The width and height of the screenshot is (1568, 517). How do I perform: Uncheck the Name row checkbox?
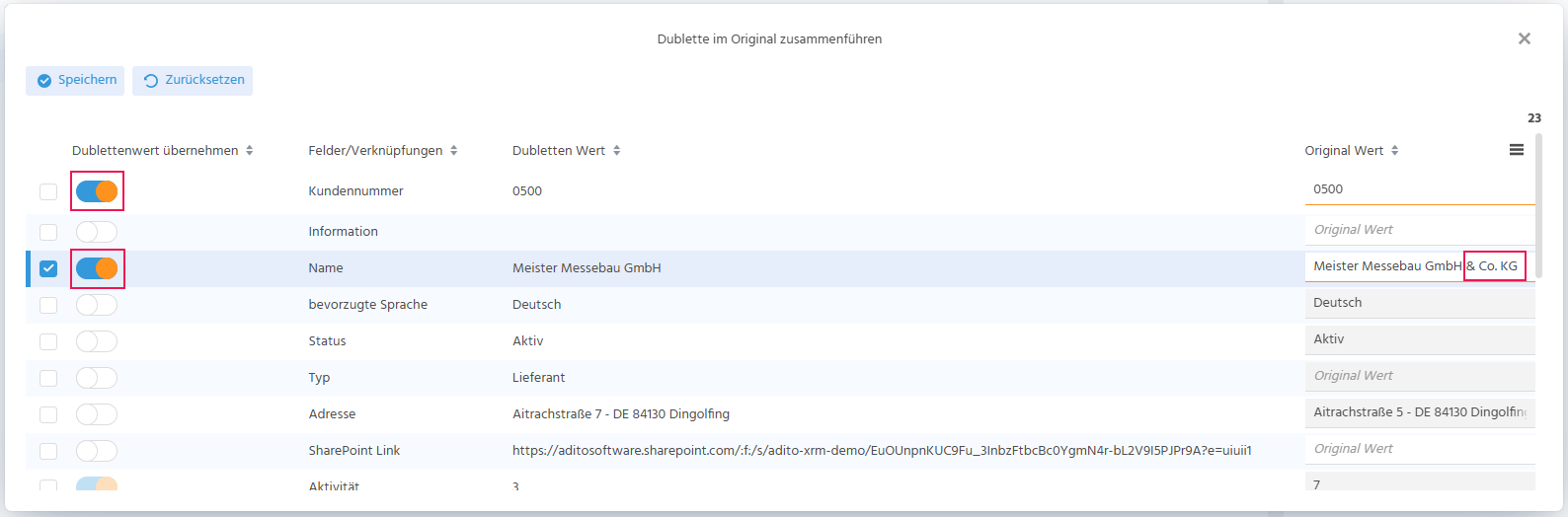coord(48,268)
